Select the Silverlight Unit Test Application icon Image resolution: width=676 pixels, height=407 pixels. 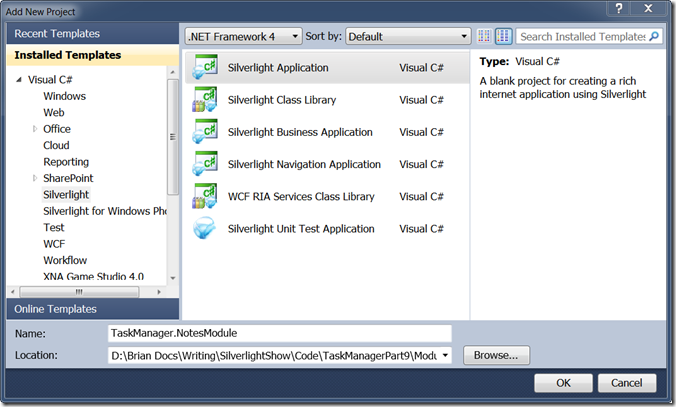(205, 229)
